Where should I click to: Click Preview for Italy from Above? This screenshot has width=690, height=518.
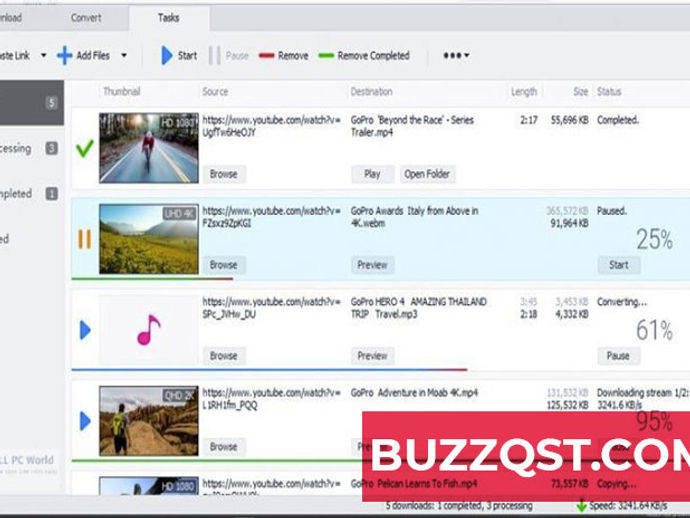coord(372,265)
